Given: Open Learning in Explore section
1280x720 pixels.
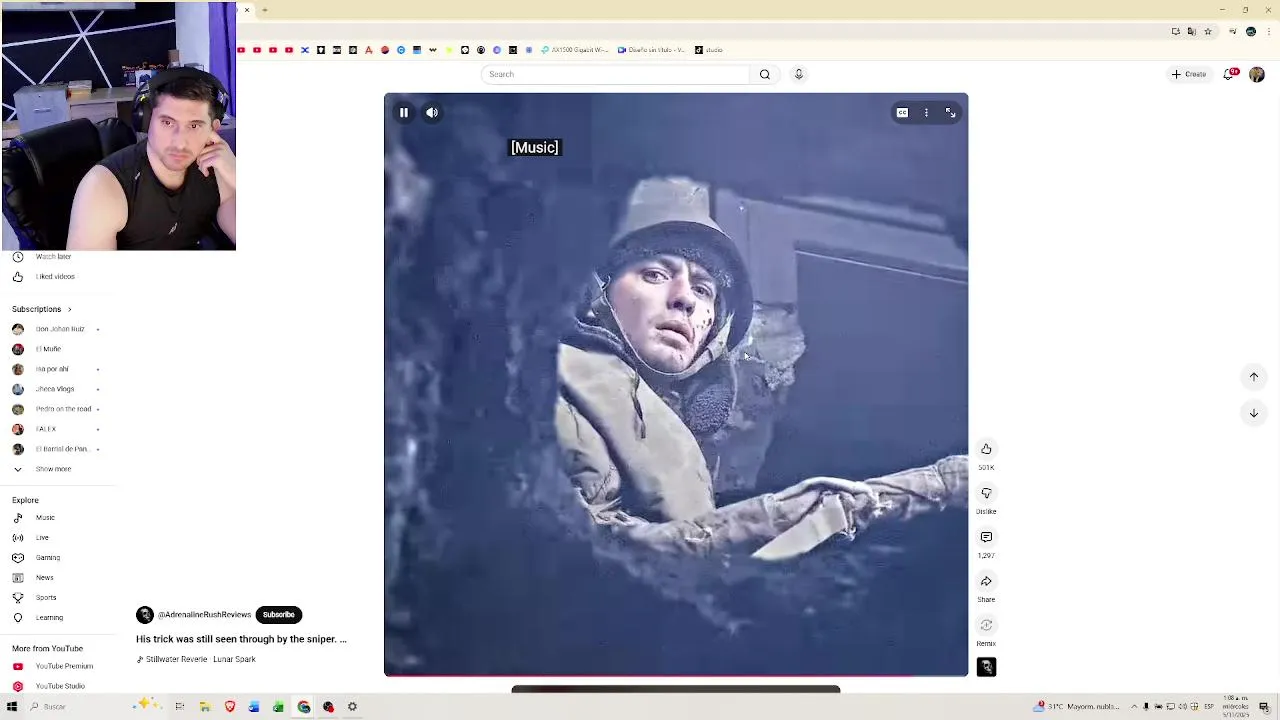Looking at the screenshot, I should tap(49, 618).
